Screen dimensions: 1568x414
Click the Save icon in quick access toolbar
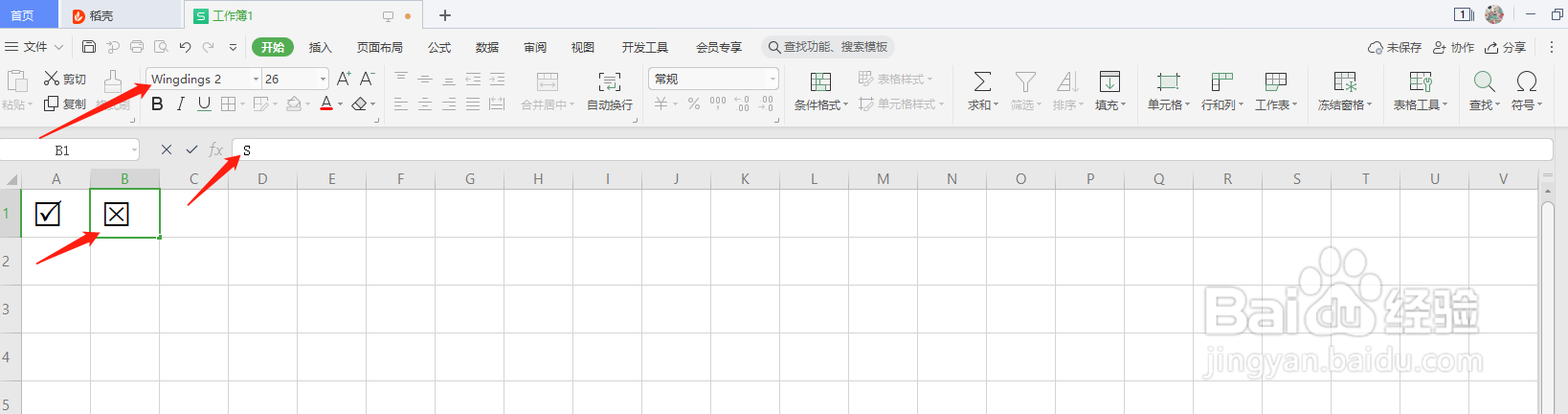click(89, 47)
